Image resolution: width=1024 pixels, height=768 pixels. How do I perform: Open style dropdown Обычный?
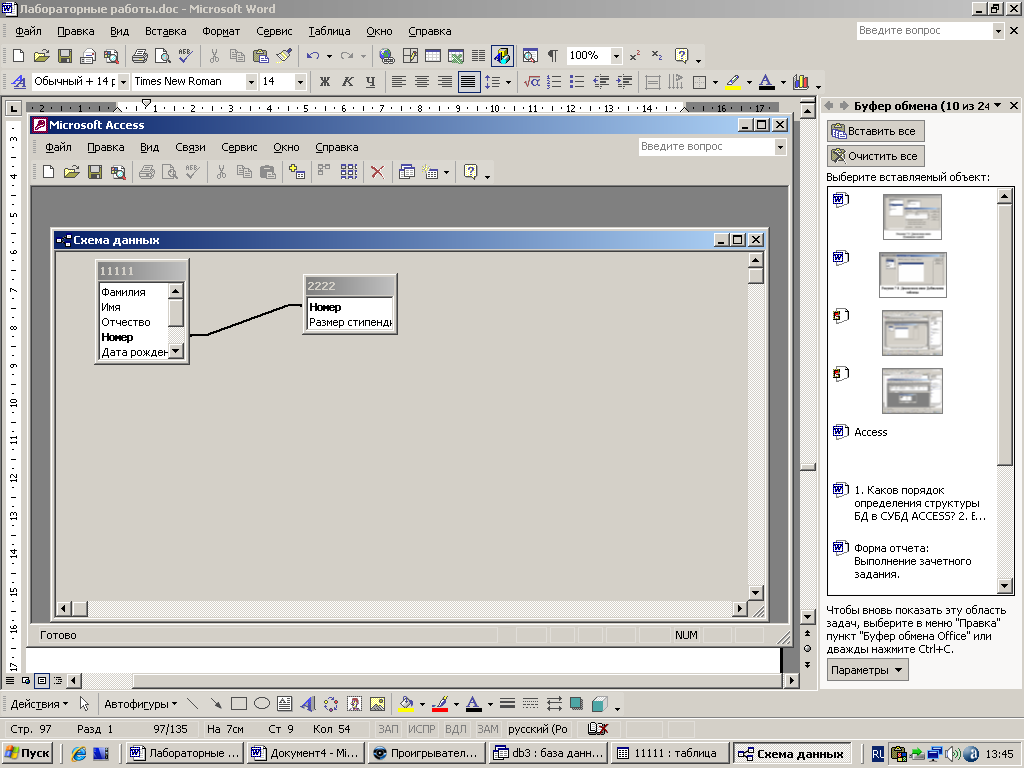point(123,82)
